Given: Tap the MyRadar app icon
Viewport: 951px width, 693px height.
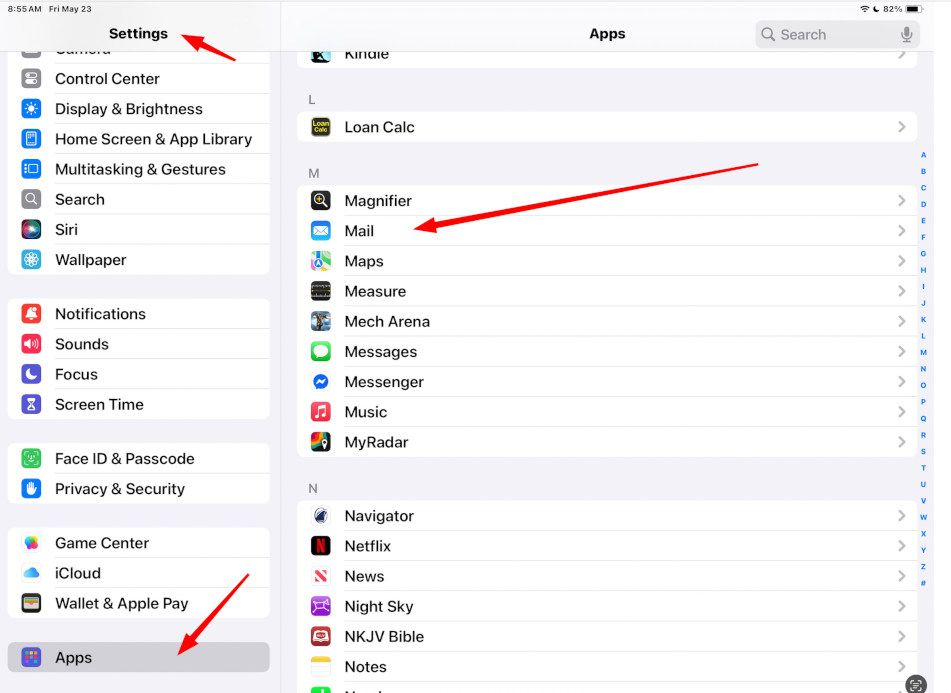Looking at the screenshot, I should click(x=321, y=442).
